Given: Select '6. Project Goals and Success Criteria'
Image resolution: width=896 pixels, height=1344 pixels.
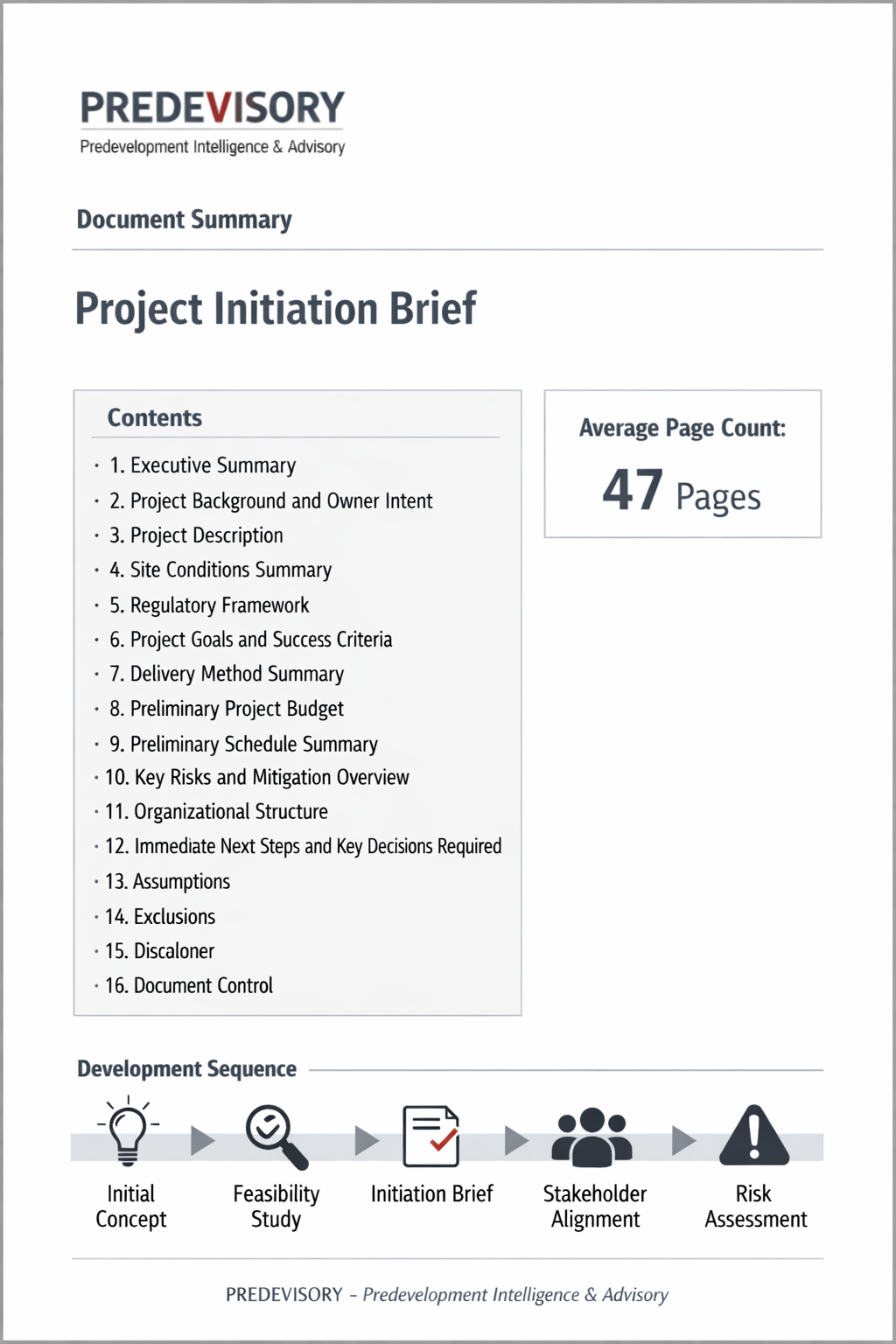Looking at the screenshot, I should click(x=250, y=640).
